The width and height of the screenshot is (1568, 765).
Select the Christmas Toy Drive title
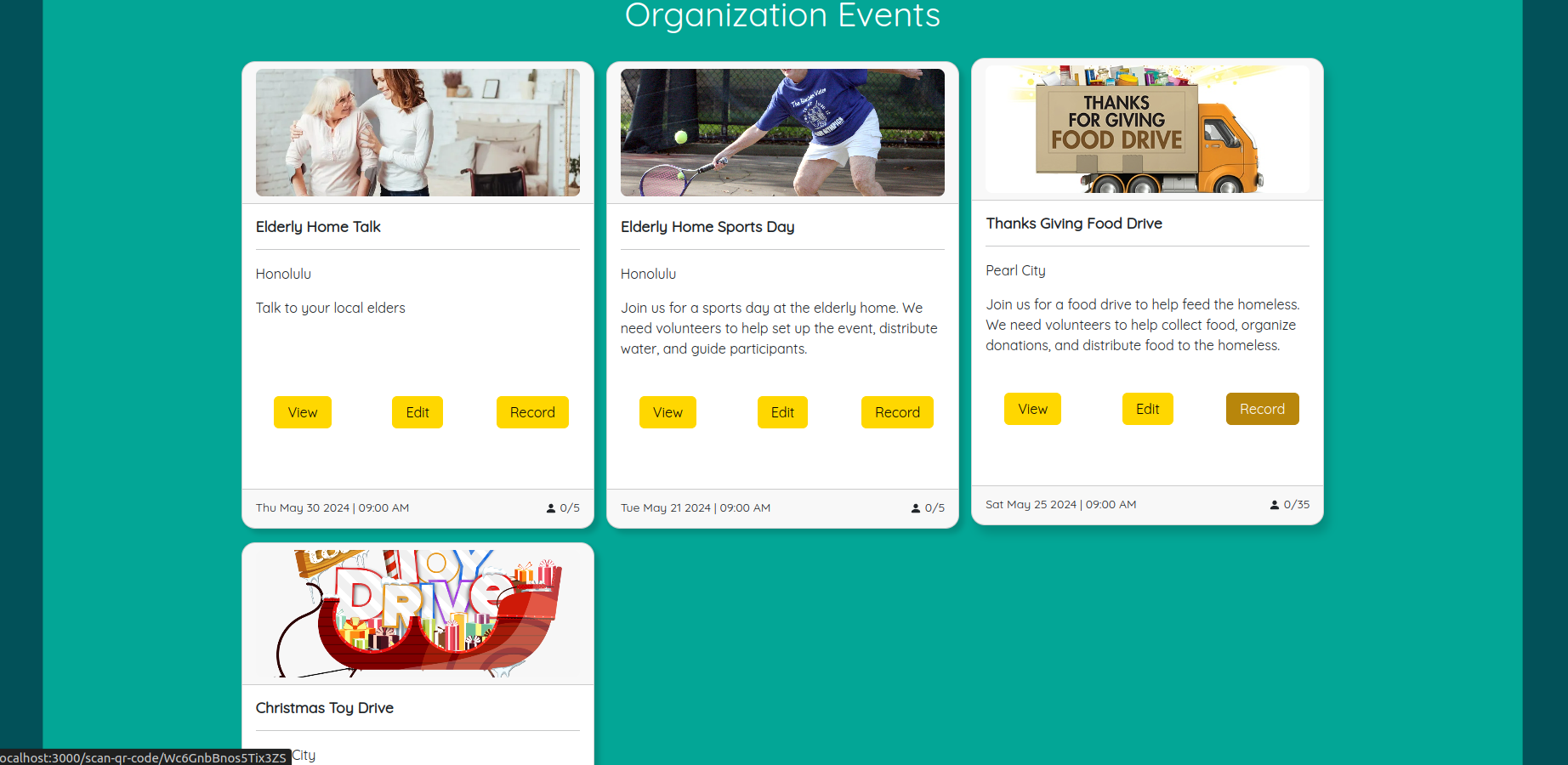point(325,708)
